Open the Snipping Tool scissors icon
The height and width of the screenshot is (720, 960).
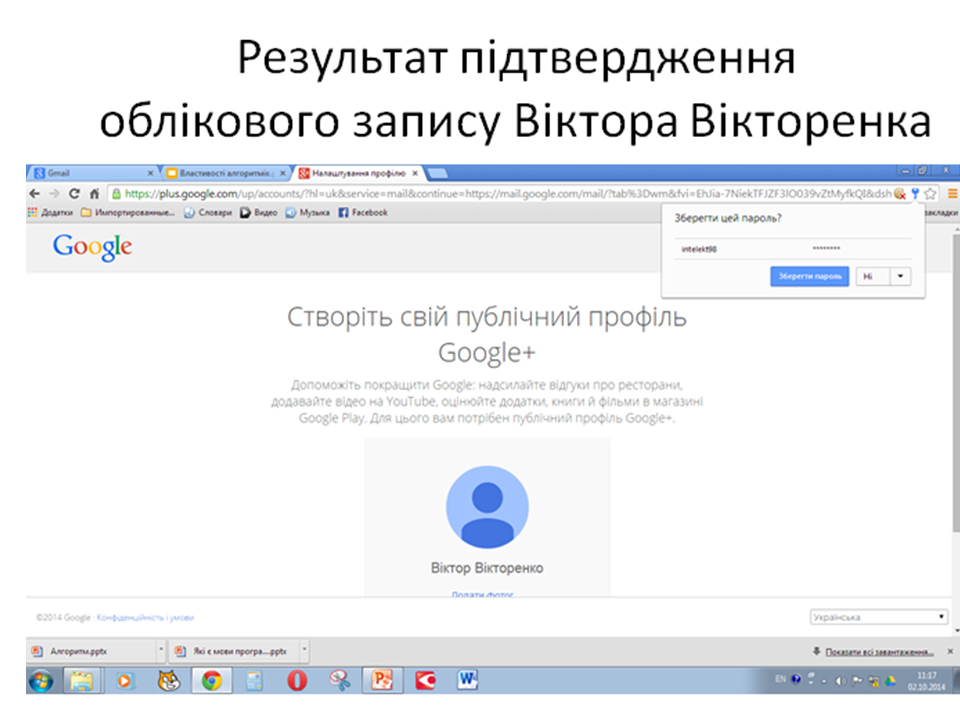(340, 681)
